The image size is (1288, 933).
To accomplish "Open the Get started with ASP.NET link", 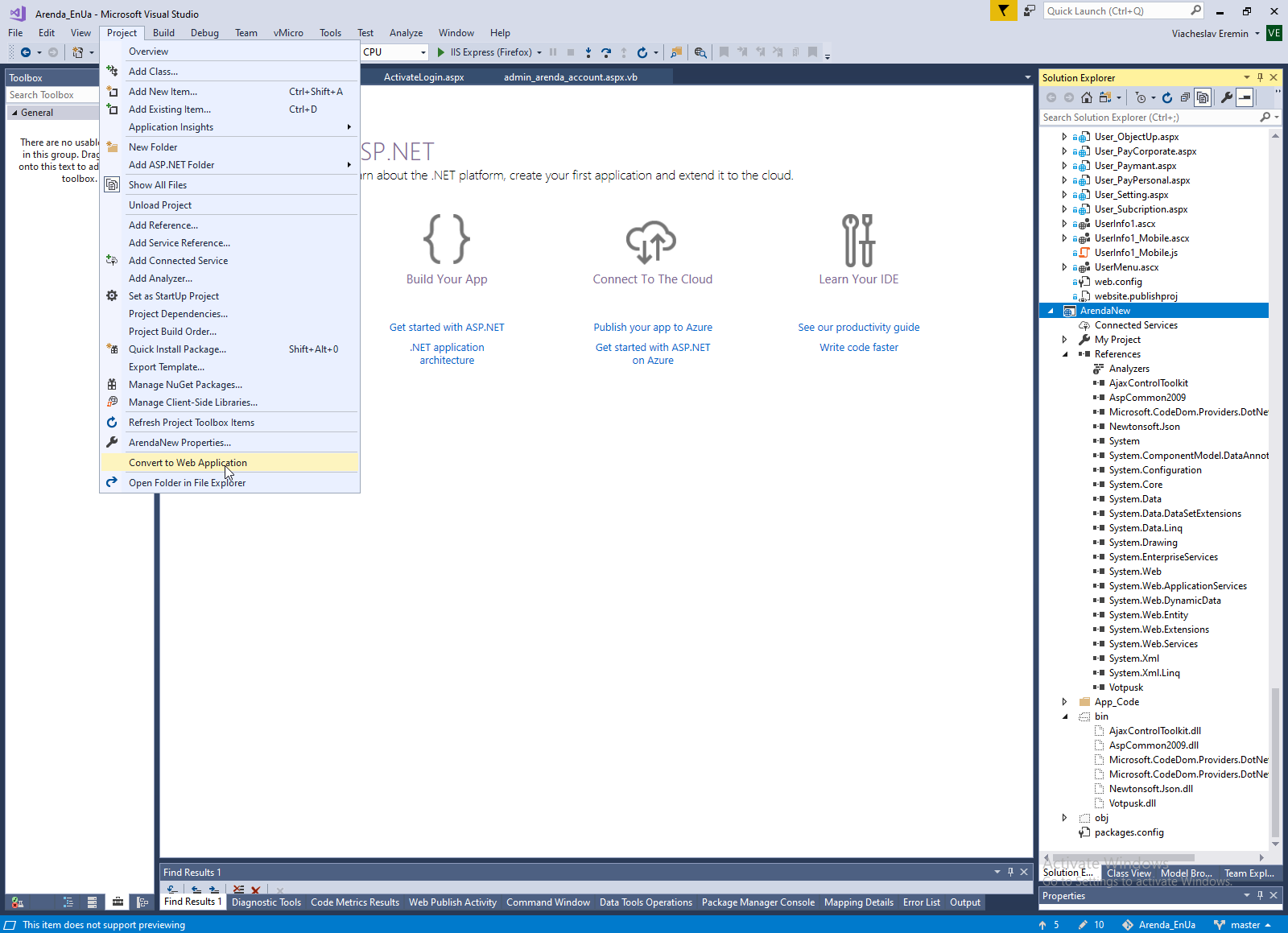I will (x=447, y=328).
